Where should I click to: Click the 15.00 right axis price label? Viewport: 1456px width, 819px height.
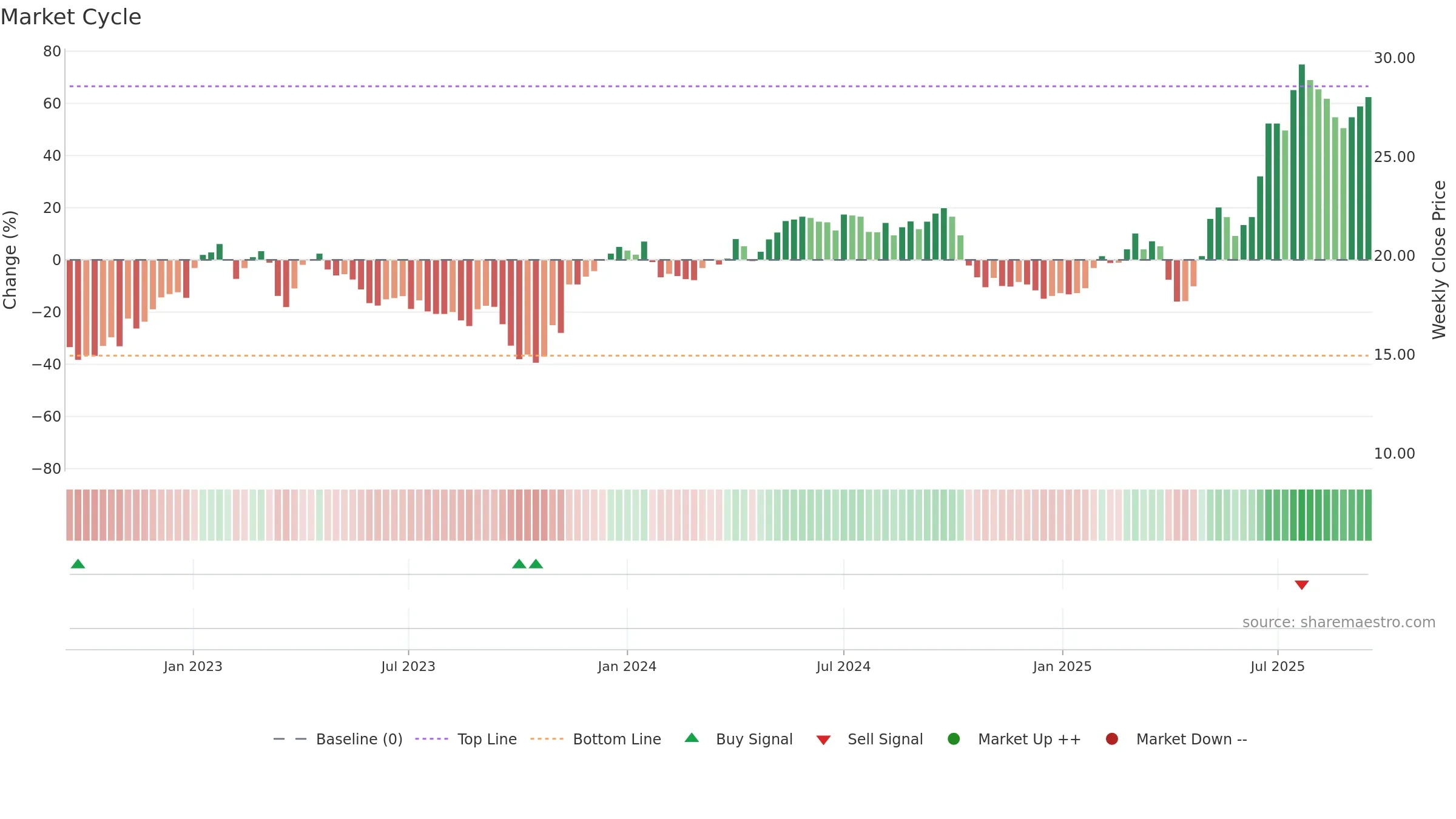1394,355
